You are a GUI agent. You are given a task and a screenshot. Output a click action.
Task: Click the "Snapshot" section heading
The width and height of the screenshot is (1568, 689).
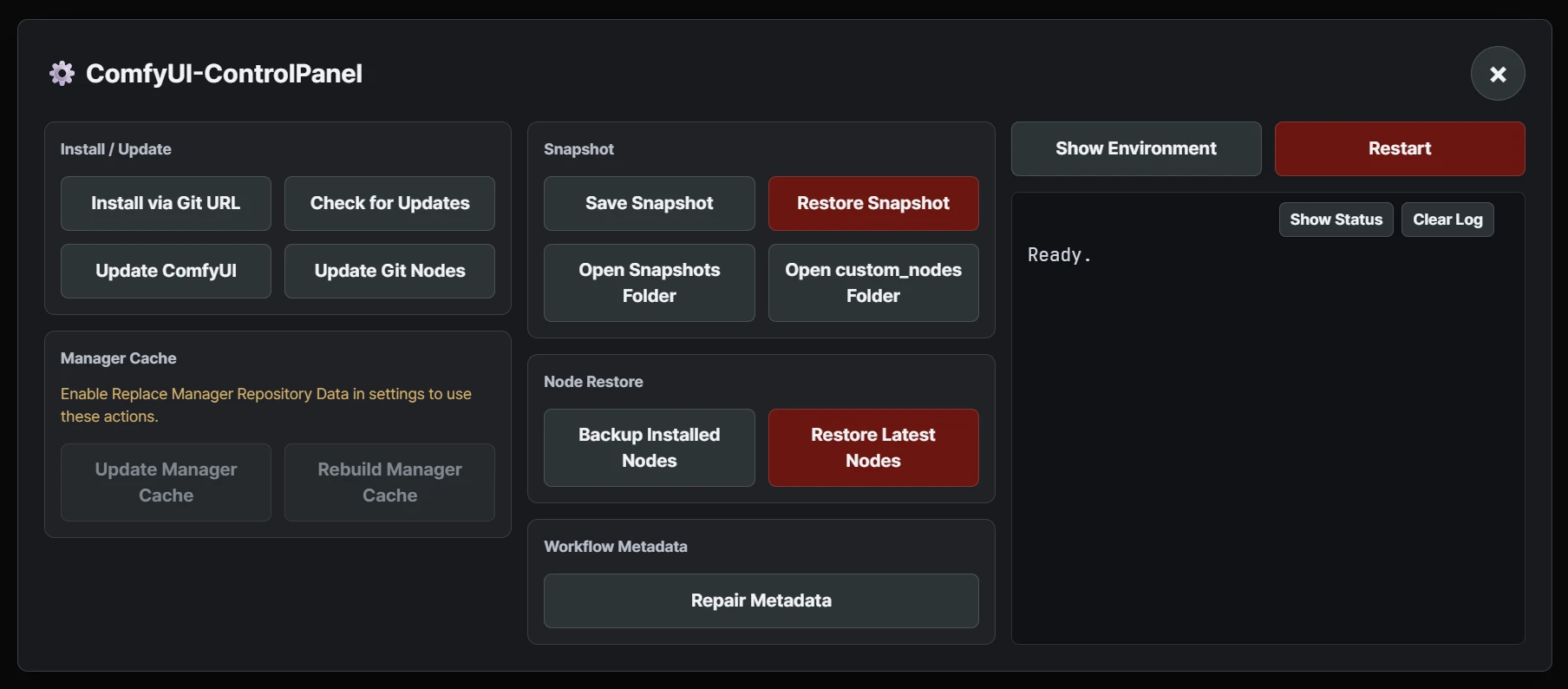coord(578,149)
